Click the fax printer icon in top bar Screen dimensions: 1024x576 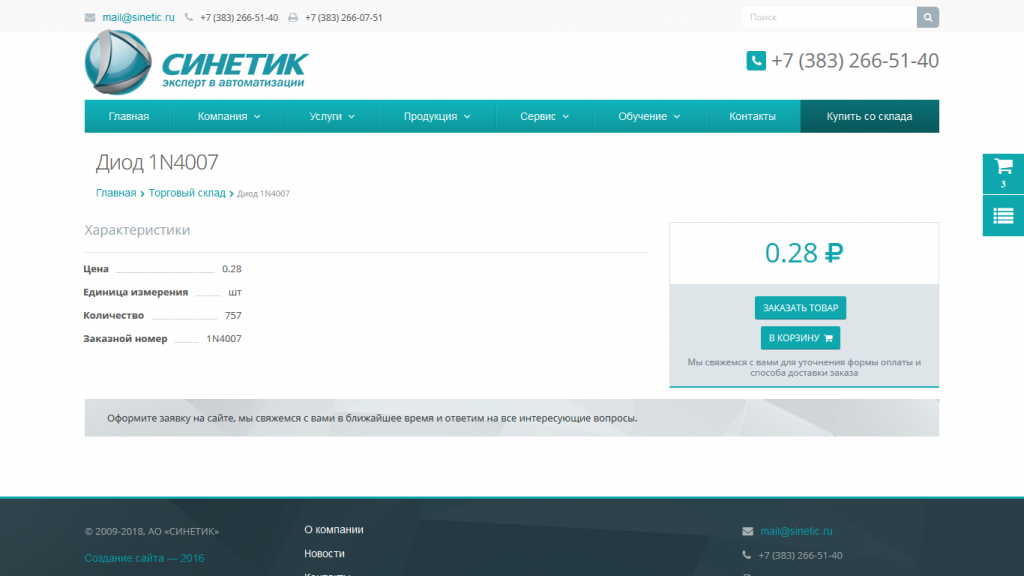pos(293,18)
